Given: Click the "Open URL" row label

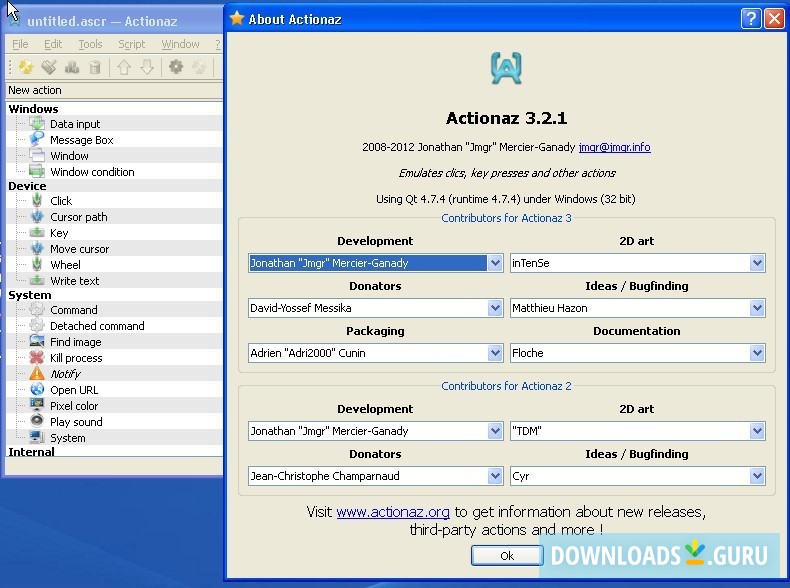Looking at the screenshot, I should (x=74, y=390).
